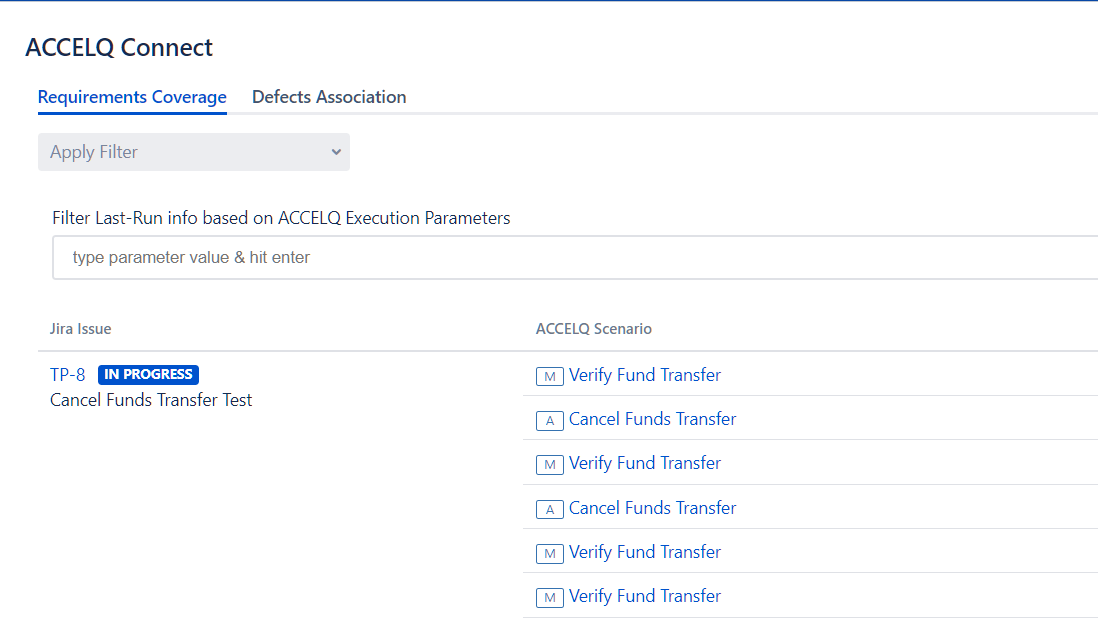Screen dimensions: 1098x625
Task: Open the third Verify Fund Transfer scenario link
Action: (x=645, y=552)
